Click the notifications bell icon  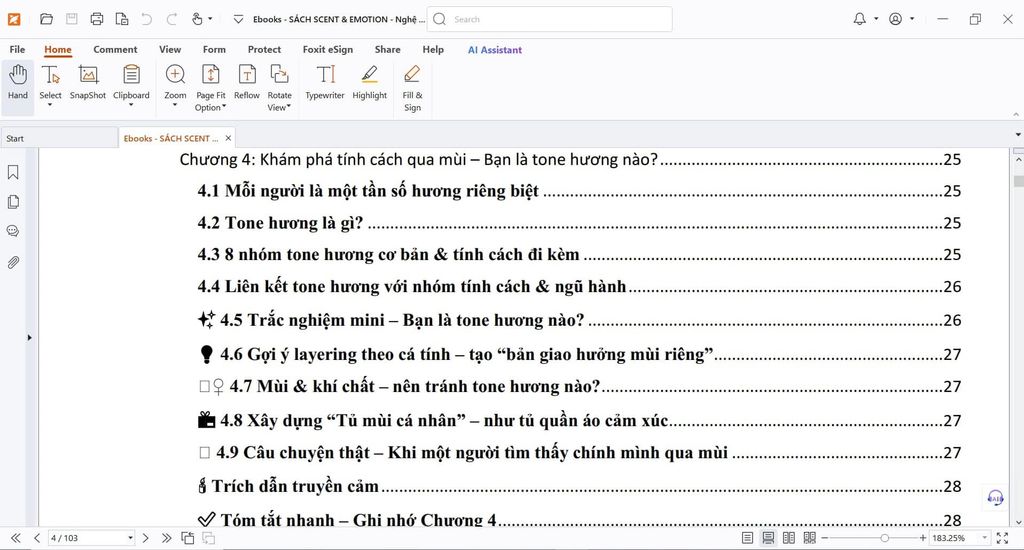(x=859, y=19)
